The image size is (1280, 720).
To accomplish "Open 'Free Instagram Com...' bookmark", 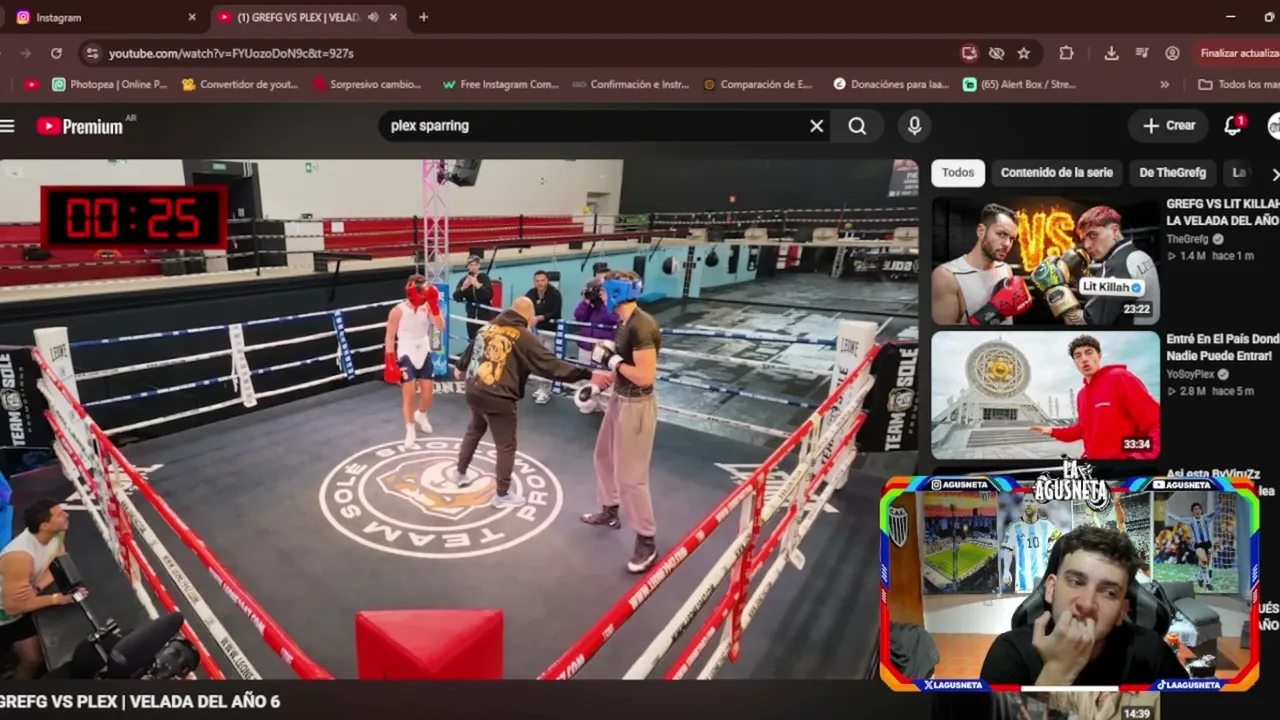I will tap(500, 85).
